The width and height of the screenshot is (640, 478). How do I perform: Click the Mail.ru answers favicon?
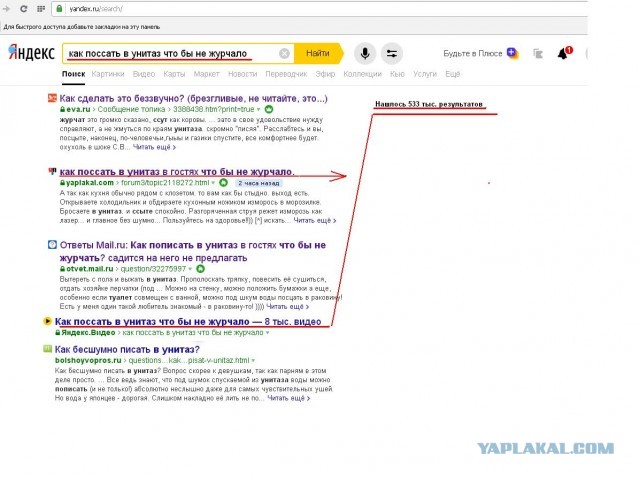click(x=52, y=245)
